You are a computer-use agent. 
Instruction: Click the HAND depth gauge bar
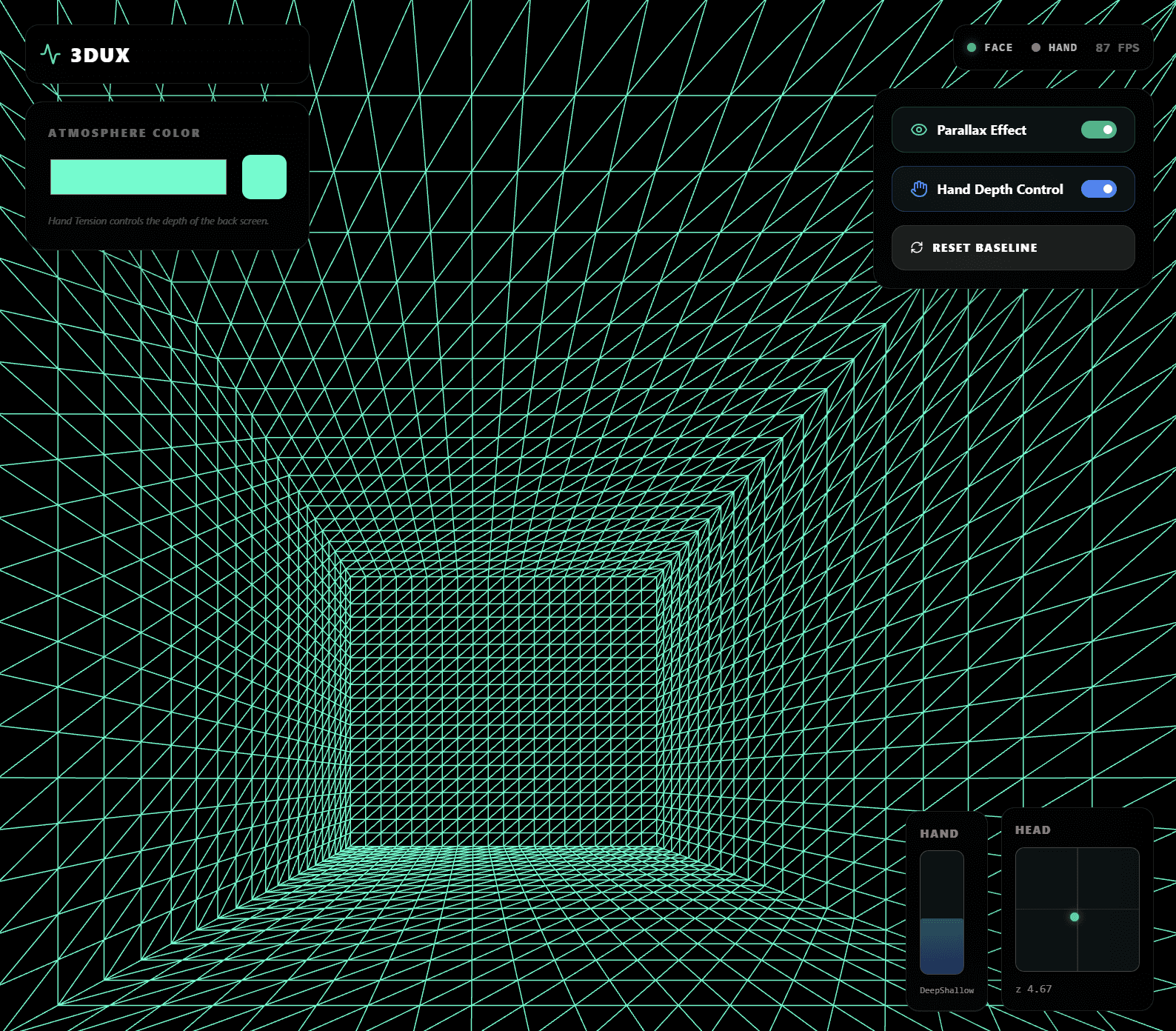point(941,912)
